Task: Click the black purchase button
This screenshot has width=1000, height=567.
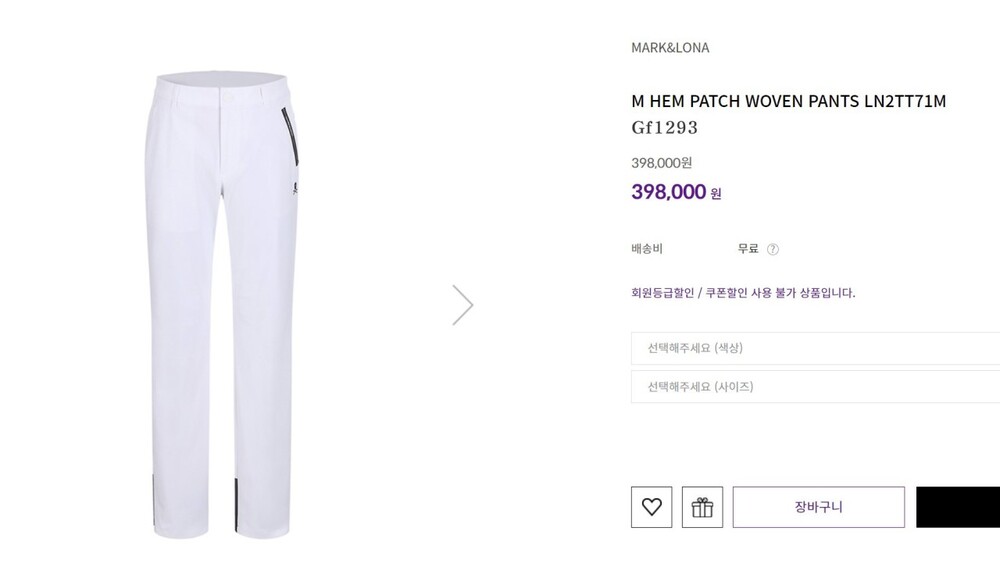Action: tap(958, 507)
